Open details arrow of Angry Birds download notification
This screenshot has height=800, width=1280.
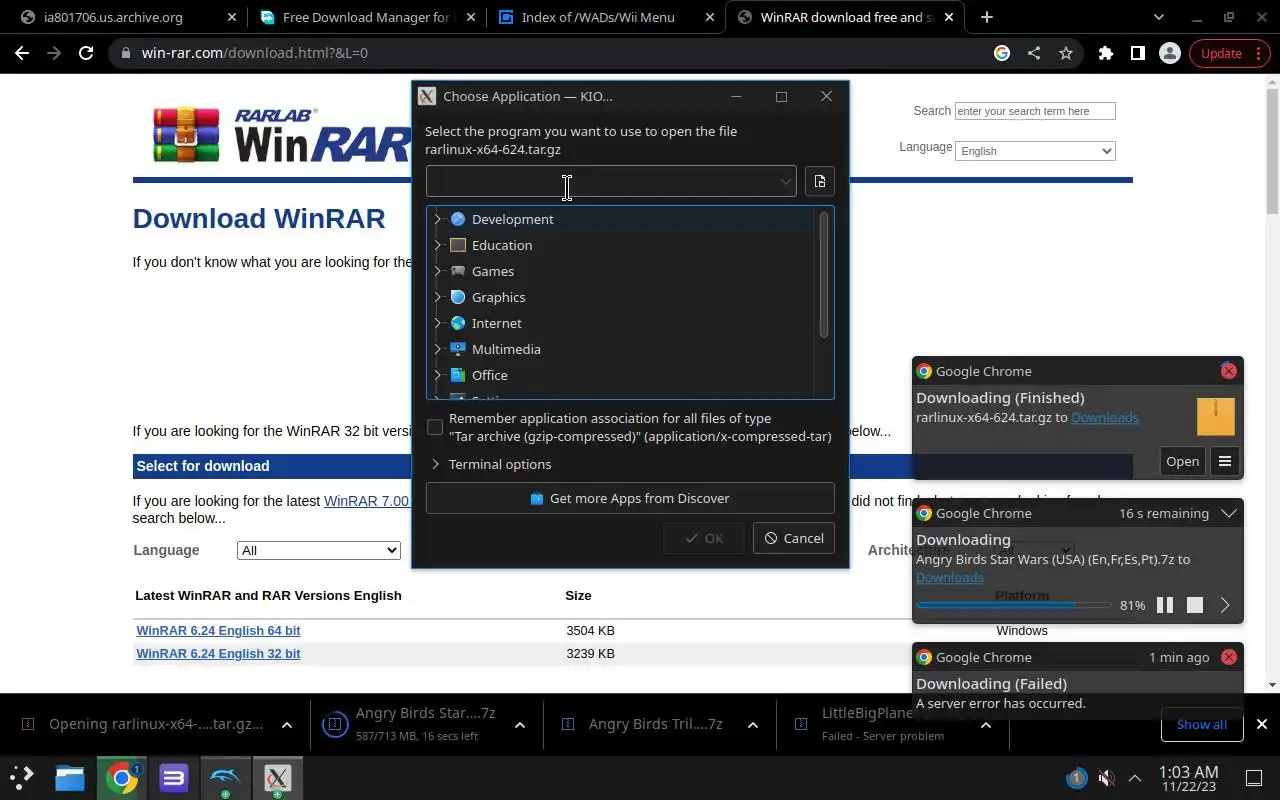tap(1225, 605)
